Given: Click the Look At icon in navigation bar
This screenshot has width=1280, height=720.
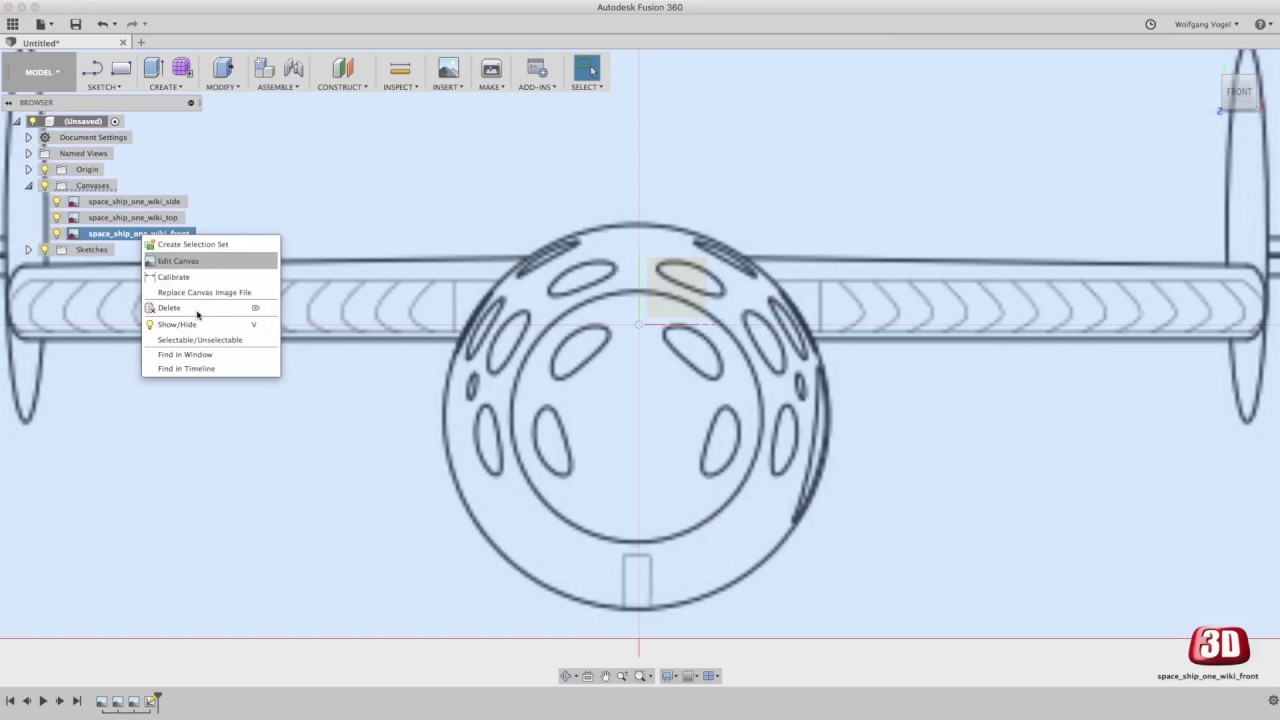Looking at the screenshot, I should (x=587, y=676).
